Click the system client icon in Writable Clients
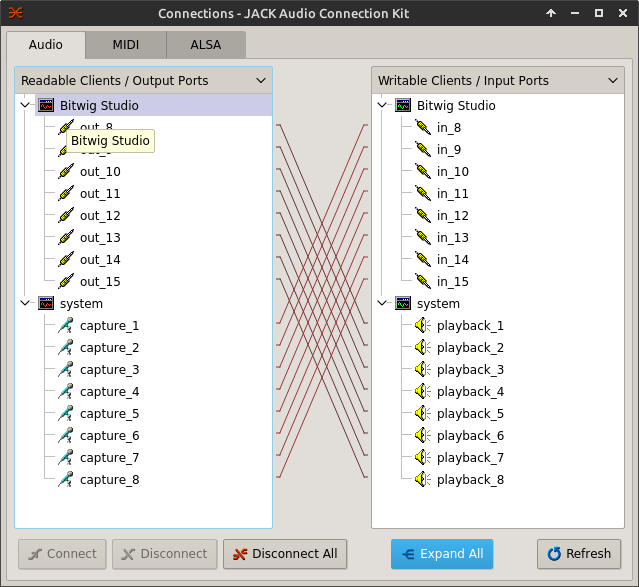This screenshot has width=639, height=587. point(403,304)
